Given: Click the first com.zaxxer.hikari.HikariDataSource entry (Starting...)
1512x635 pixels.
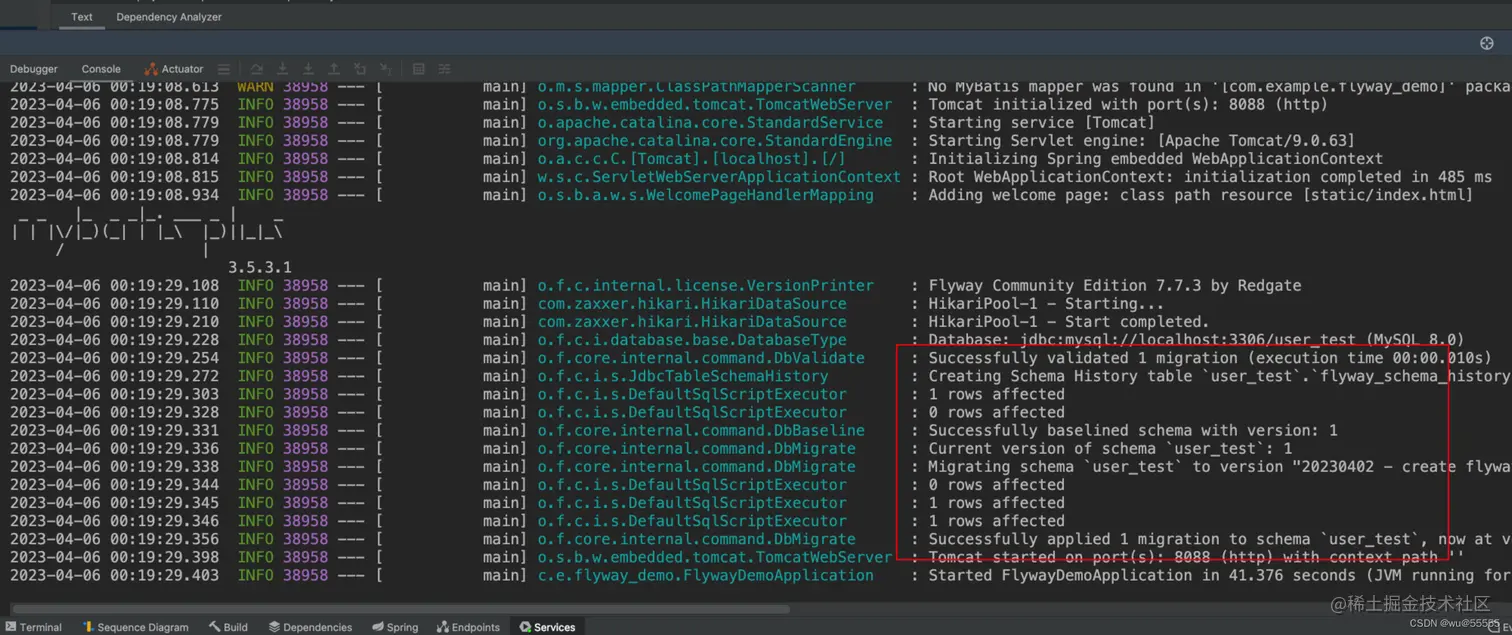Looking at the screenshot, I should click(692, 304).
